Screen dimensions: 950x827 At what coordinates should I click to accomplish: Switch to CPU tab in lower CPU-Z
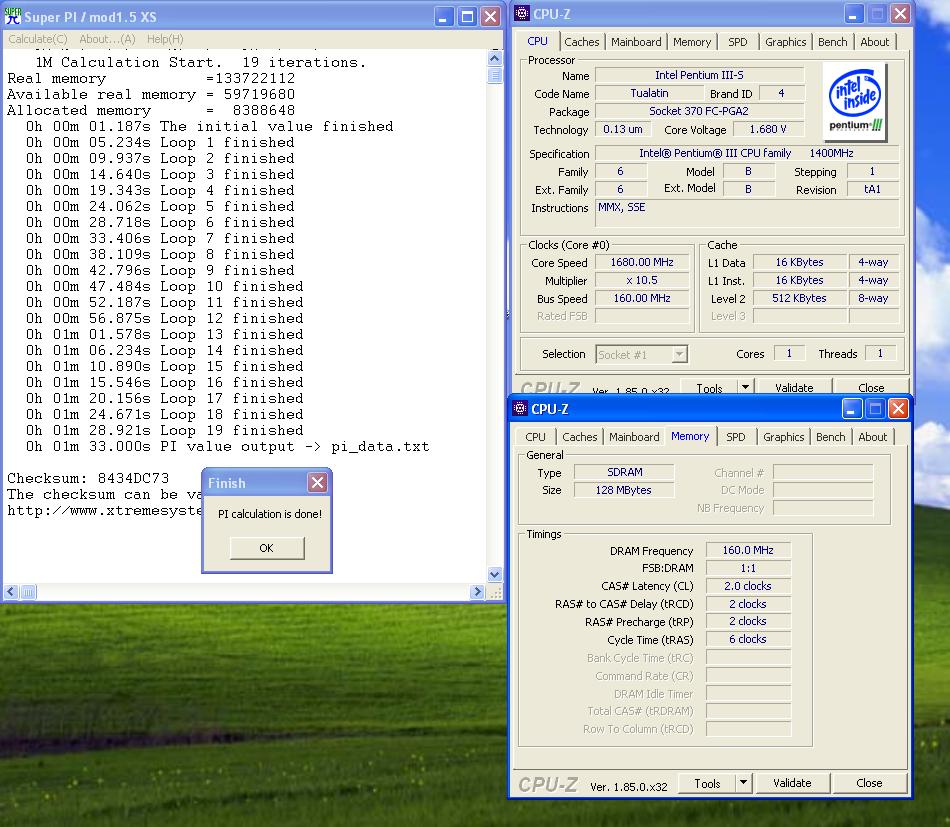point(535,437)
